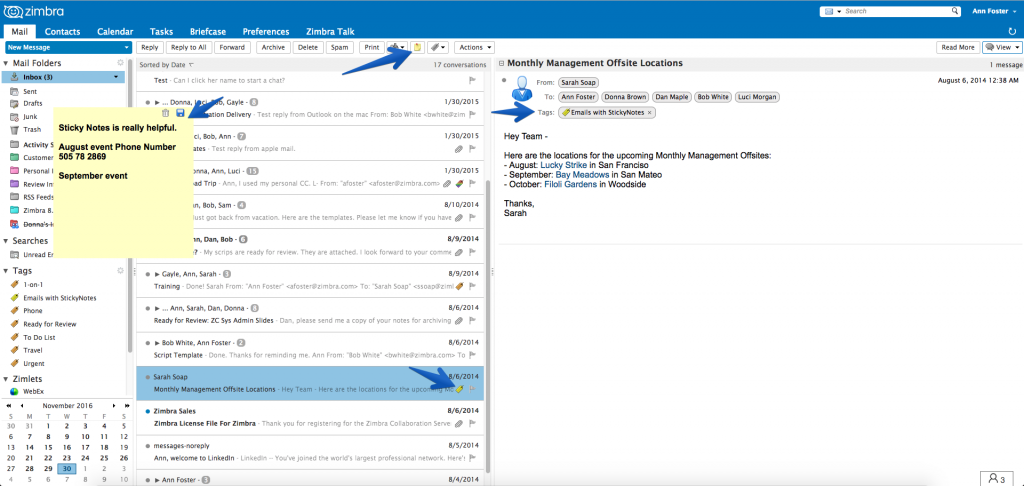Click the WebEx zimlet icon
This screenshot has width=1024, height=486.
[x=14, y=391]
